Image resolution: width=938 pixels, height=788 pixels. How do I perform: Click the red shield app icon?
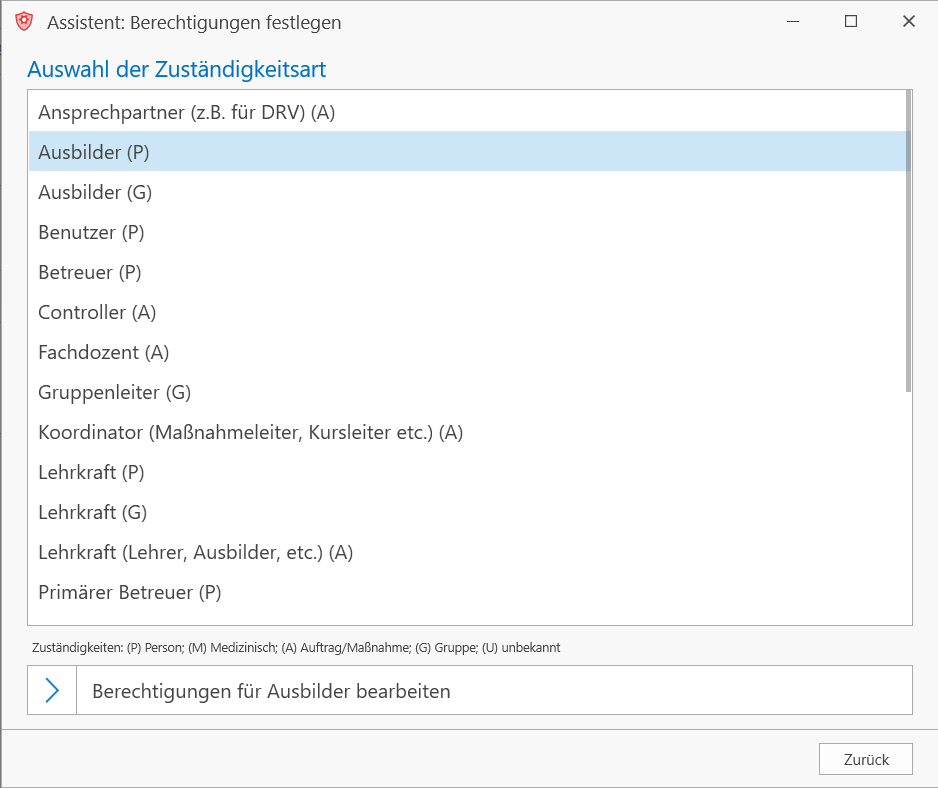[x=24, y=22]
